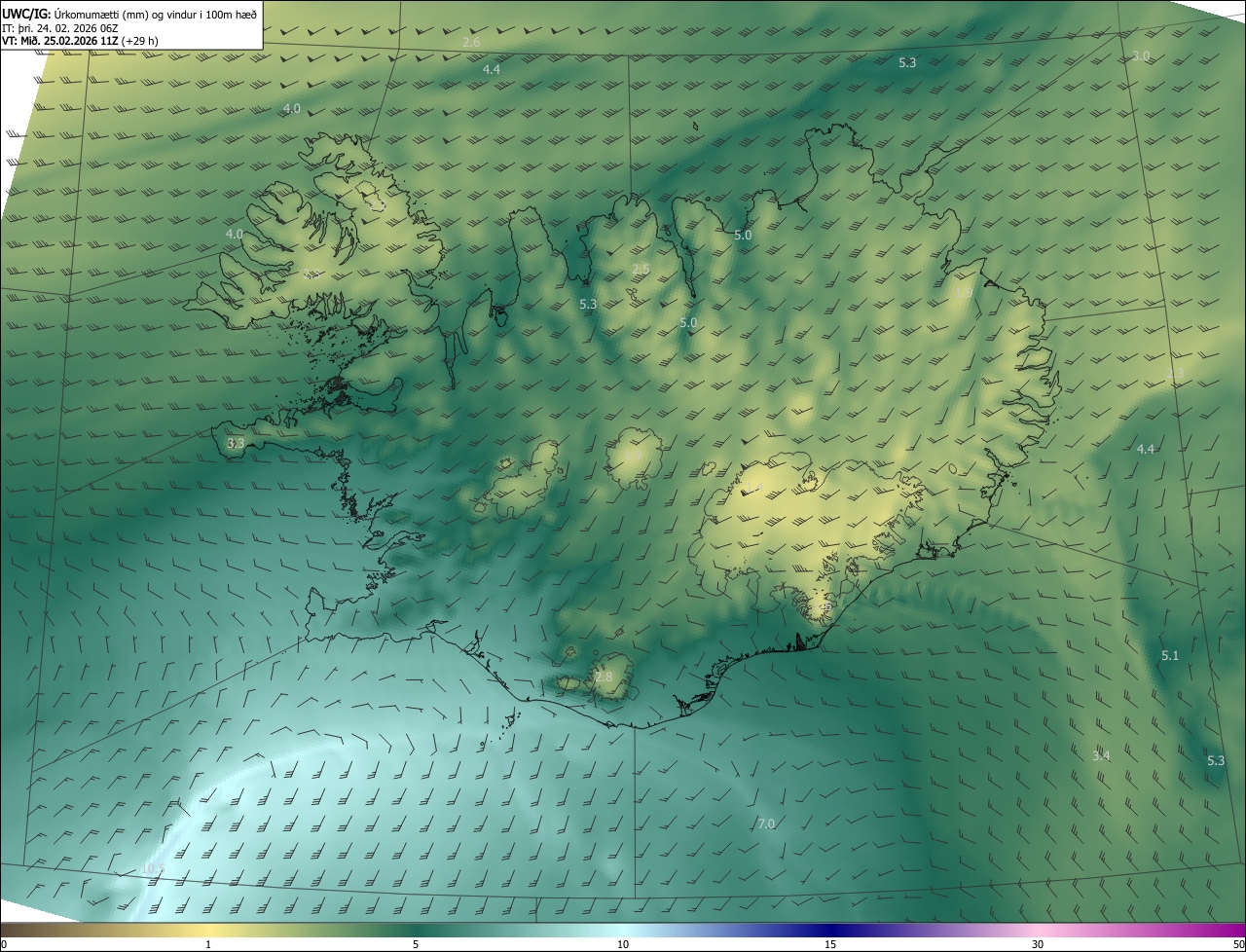Viewport: 1246px width, 952px height.
Task: Click the 'UWC/IG: Úrkomumætti' title line
Action: [129, 14]
